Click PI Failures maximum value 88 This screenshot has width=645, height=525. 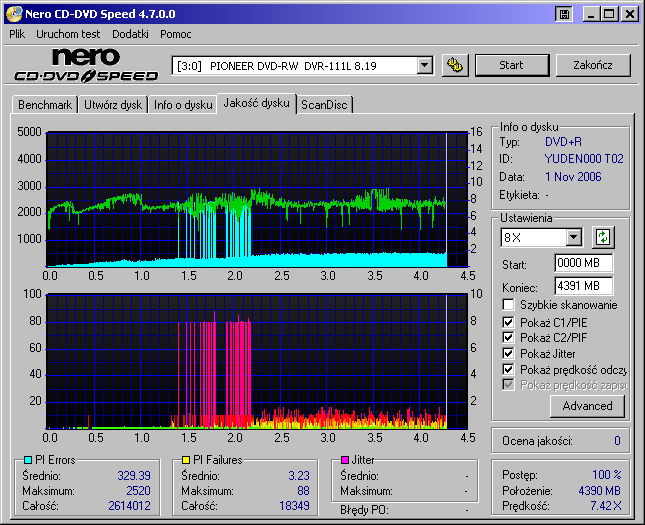tap(303, 491)
